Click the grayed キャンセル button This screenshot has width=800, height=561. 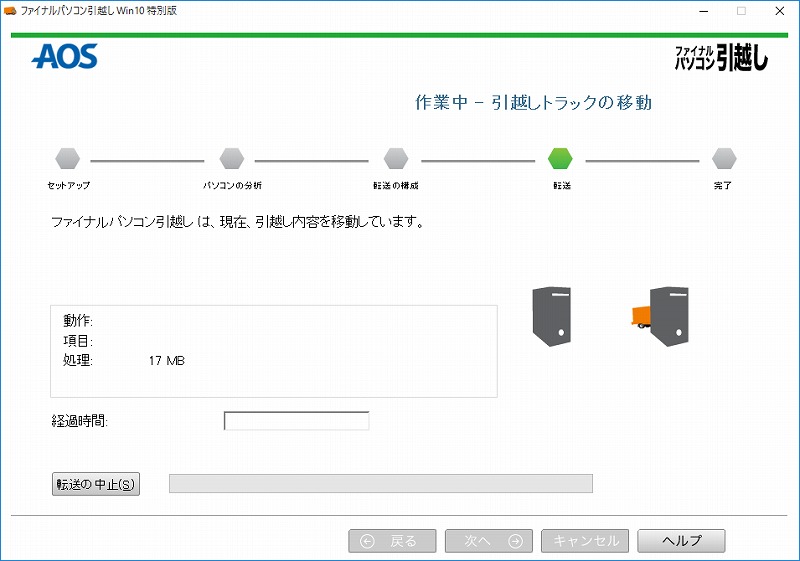pyautogui.click(x=585, y=541)
